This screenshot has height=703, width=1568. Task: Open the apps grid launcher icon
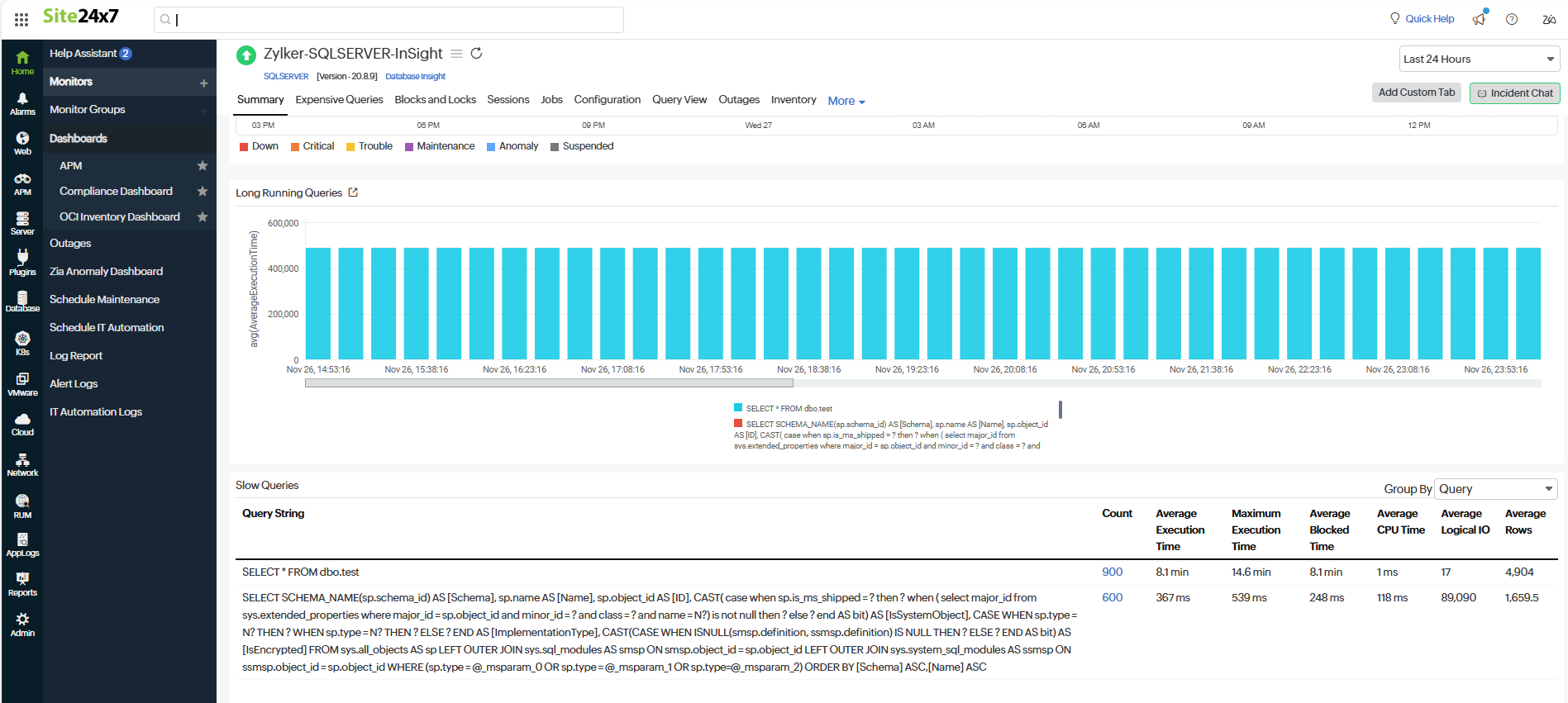pos(21,19)
